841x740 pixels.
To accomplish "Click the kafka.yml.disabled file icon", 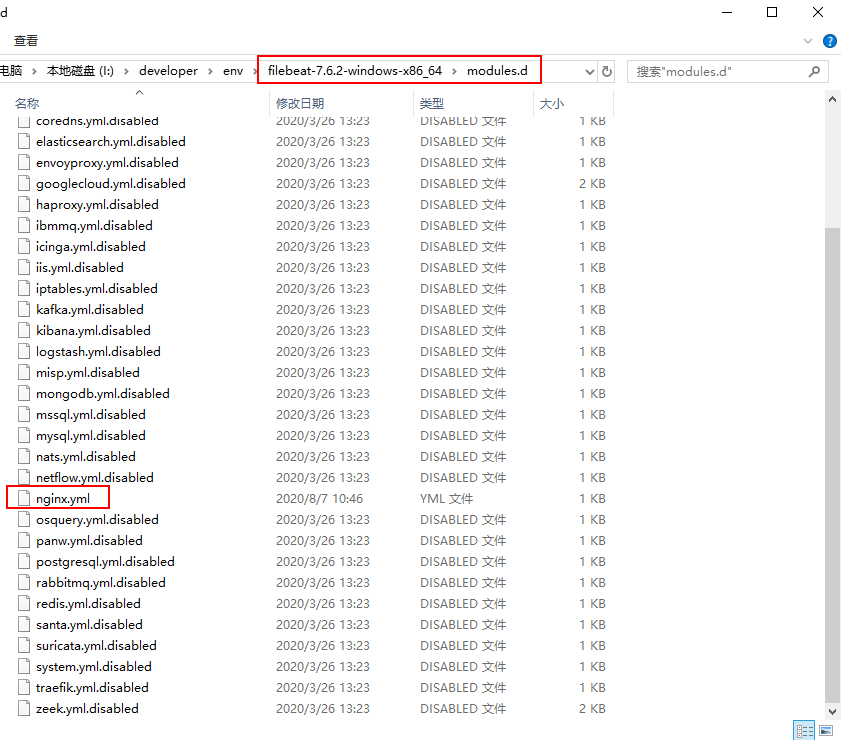I will 25,309.
